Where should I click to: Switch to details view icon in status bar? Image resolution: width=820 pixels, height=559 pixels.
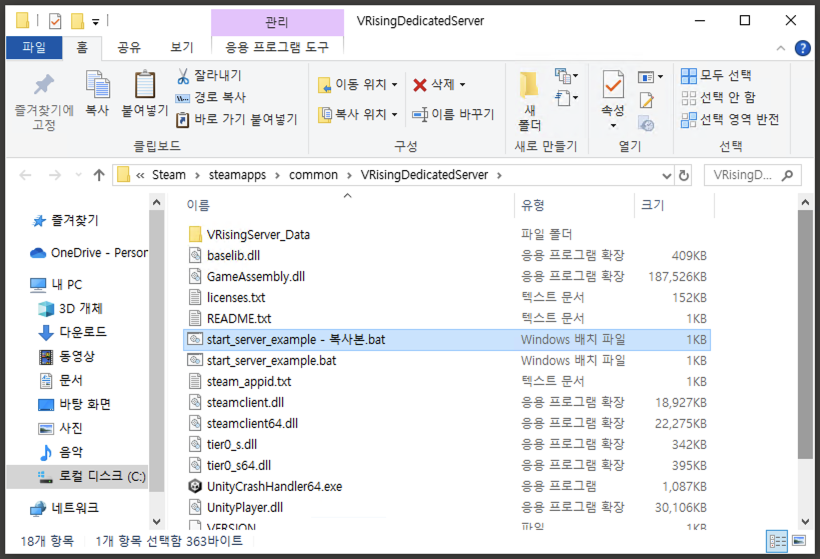(777, 541)
